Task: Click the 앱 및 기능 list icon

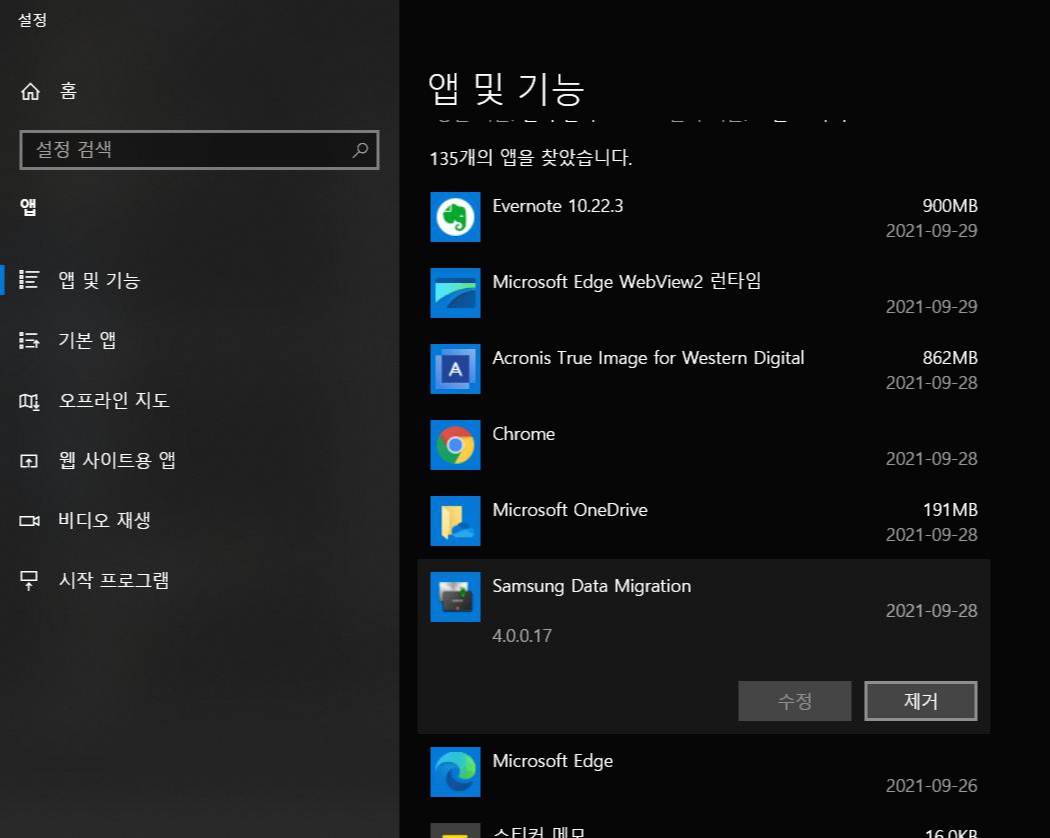Action: pos(29,279)
